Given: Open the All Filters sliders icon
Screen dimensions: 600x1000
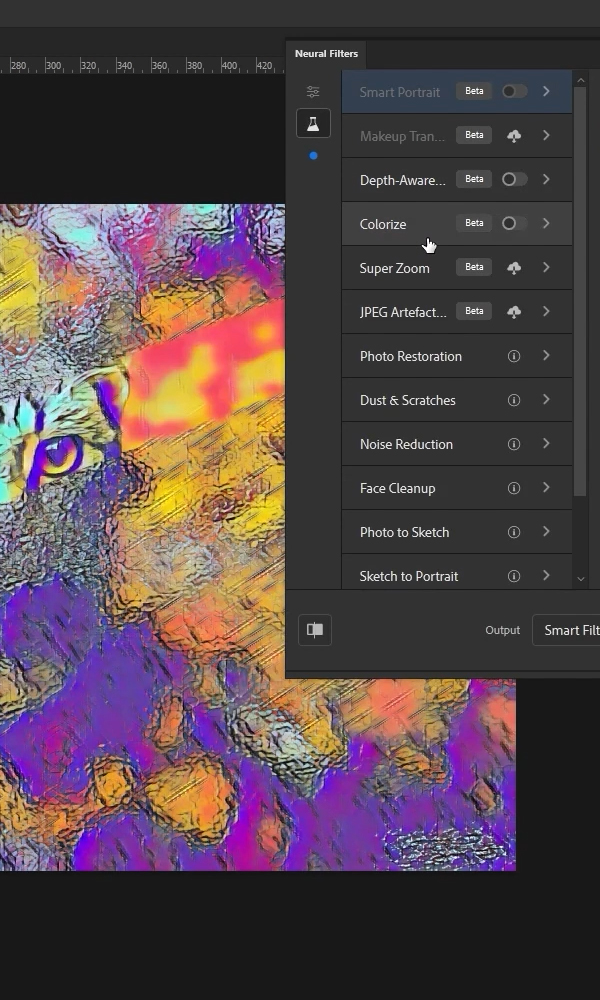Looking at the screenshot, I should click(x=312, y=92).
